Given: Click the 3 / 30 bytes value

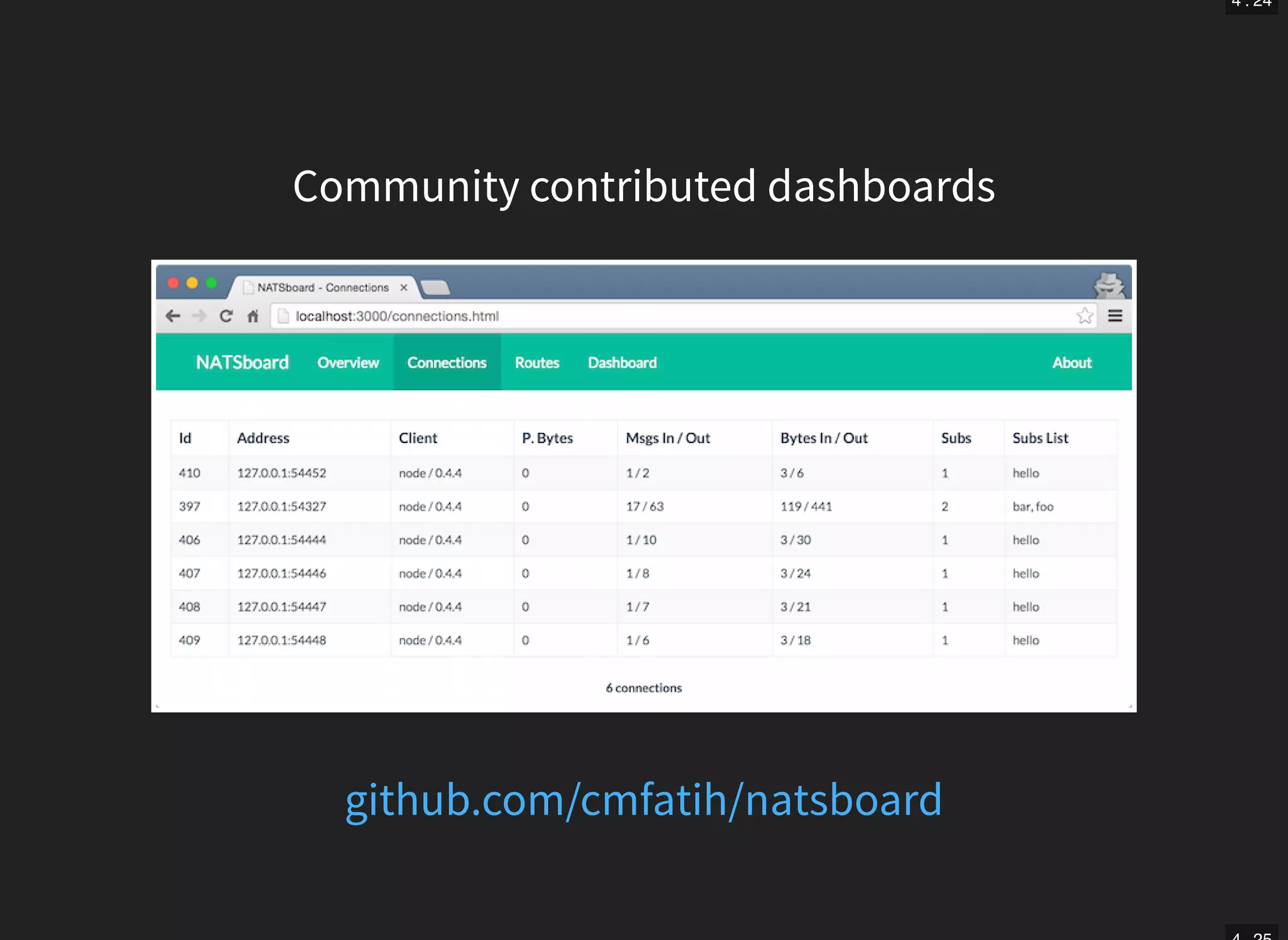Looking at the screenshot, I should tap(796, 540).
